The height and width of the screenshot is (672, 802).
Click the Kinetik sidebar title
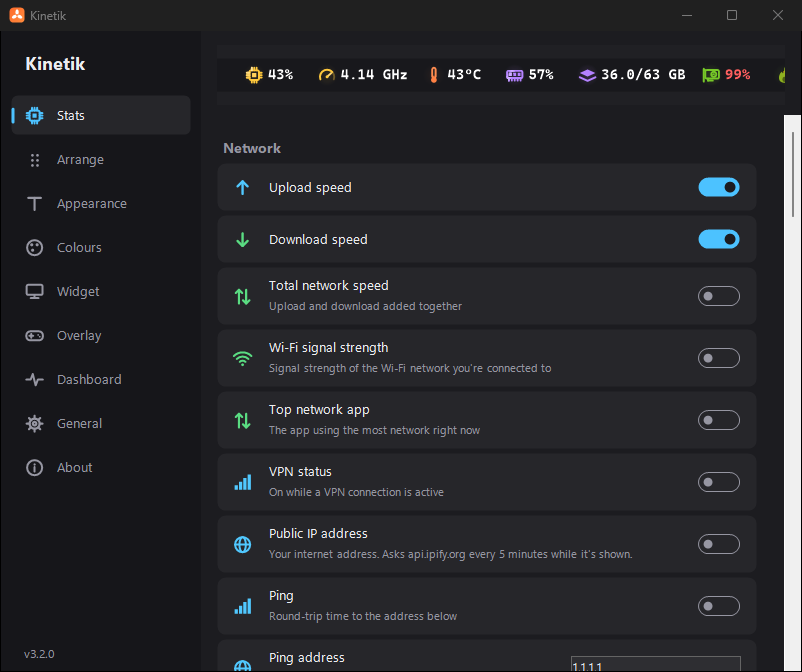coord(55,64)
